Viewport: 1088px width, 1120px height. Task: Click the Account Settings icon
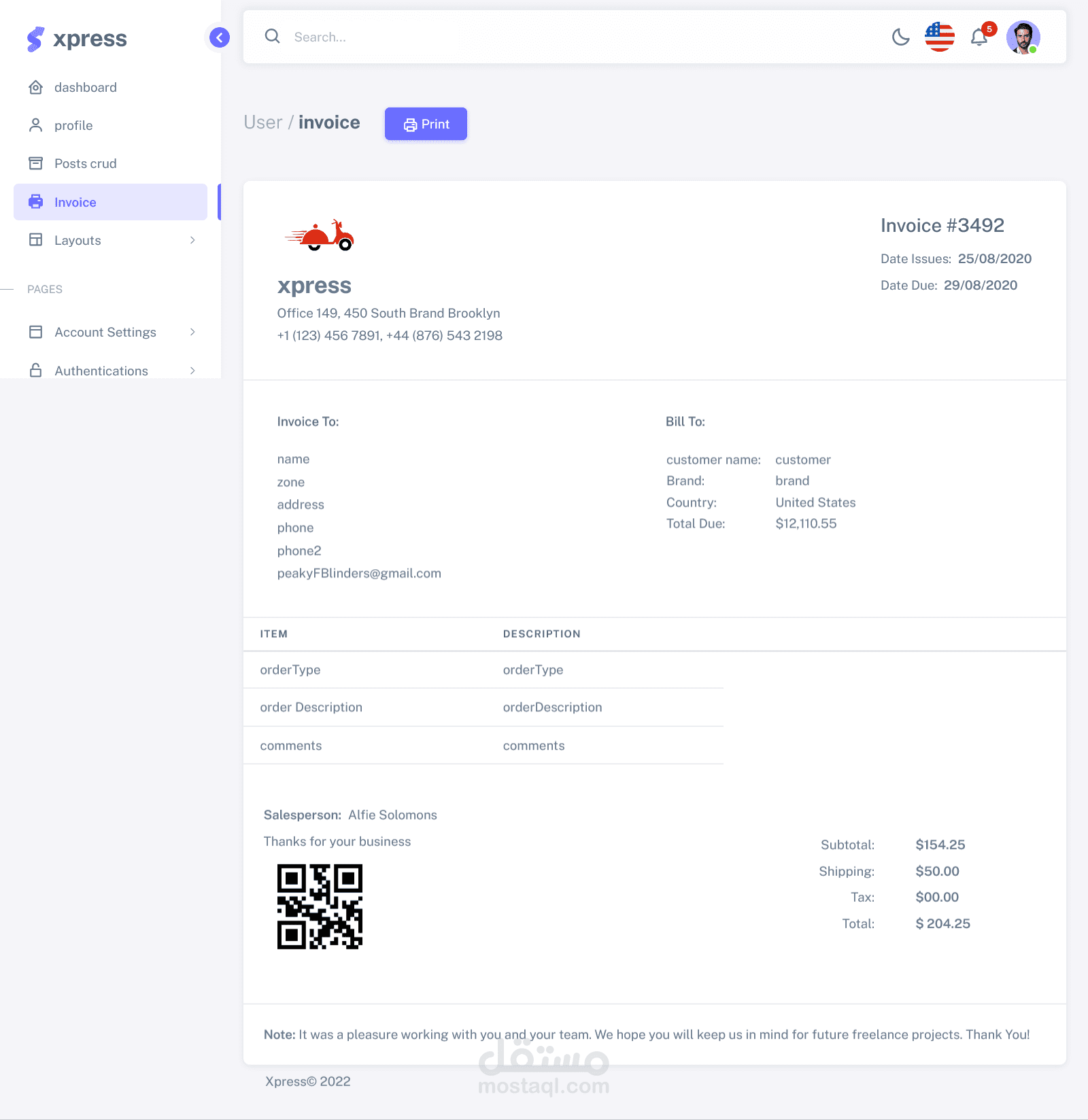36,332
